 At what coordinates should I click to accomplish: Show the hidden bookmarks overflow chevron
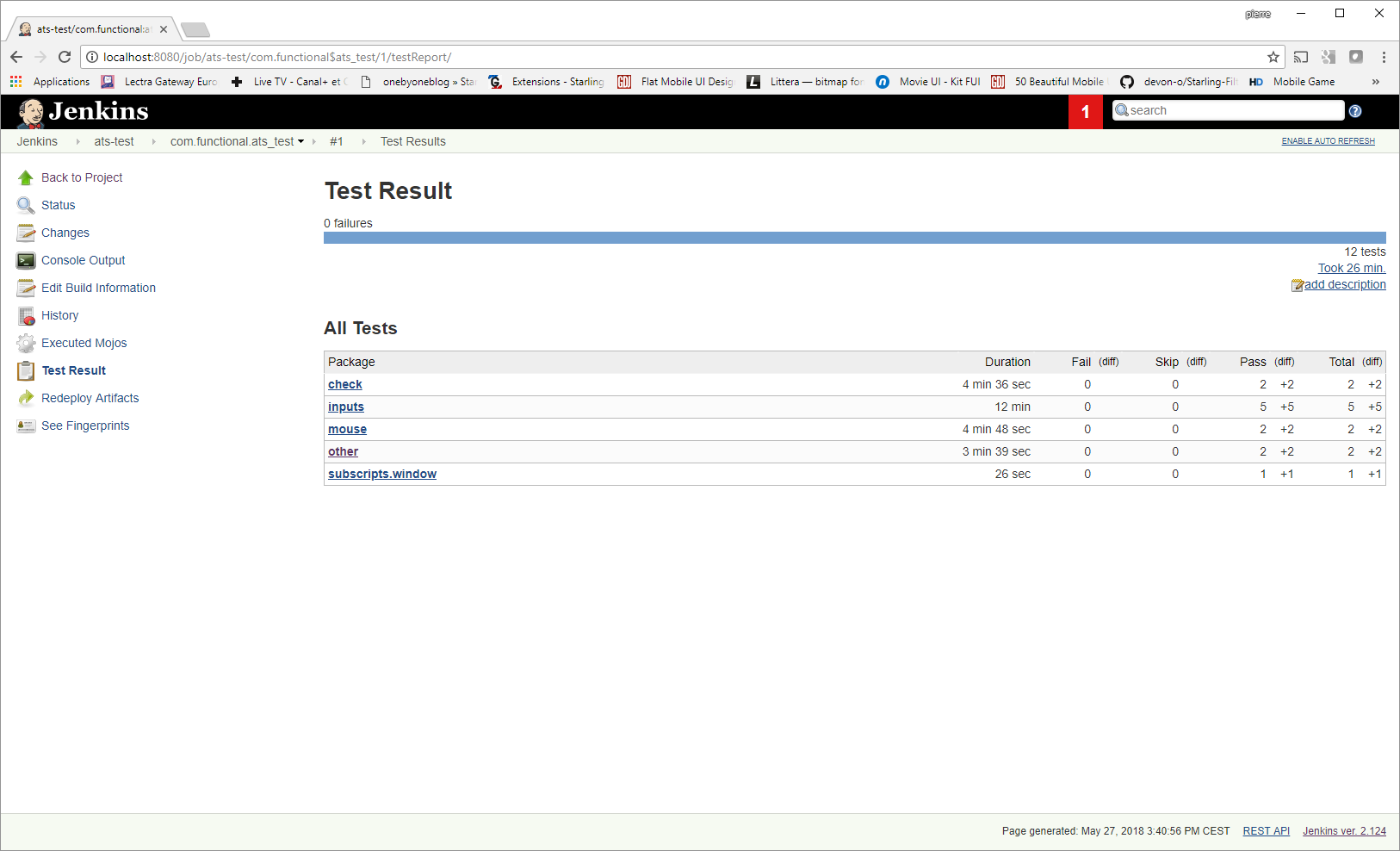(1376, 82)
